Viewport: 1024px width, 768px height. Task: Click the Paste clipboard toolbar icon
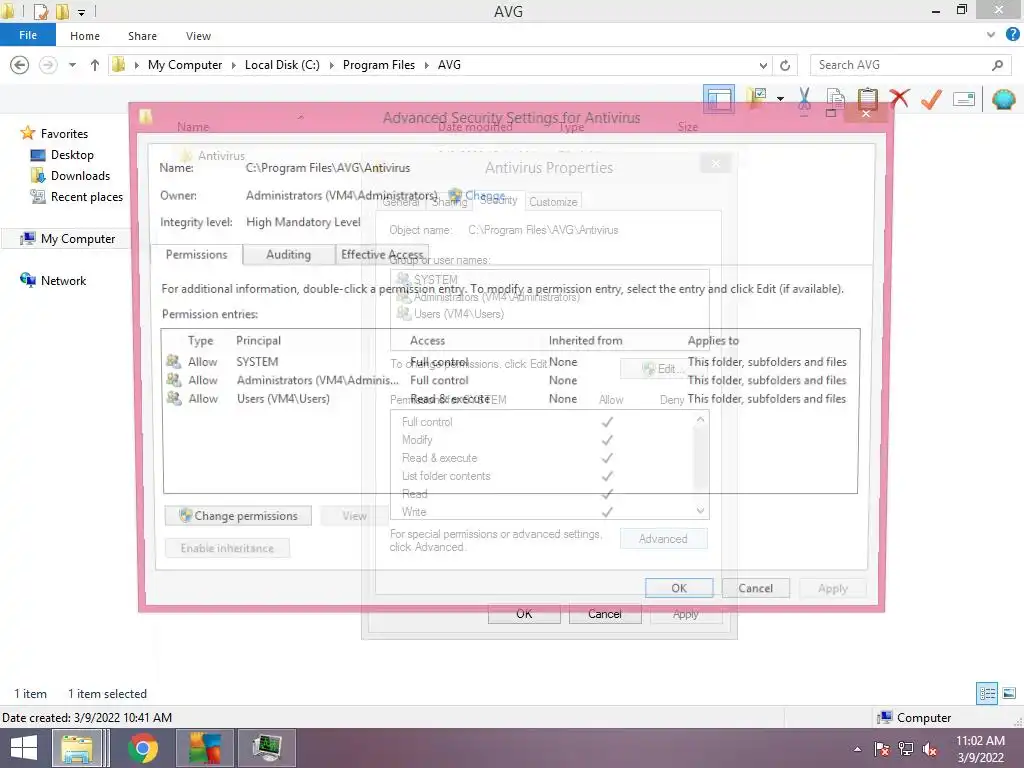(x=867, y=99)
